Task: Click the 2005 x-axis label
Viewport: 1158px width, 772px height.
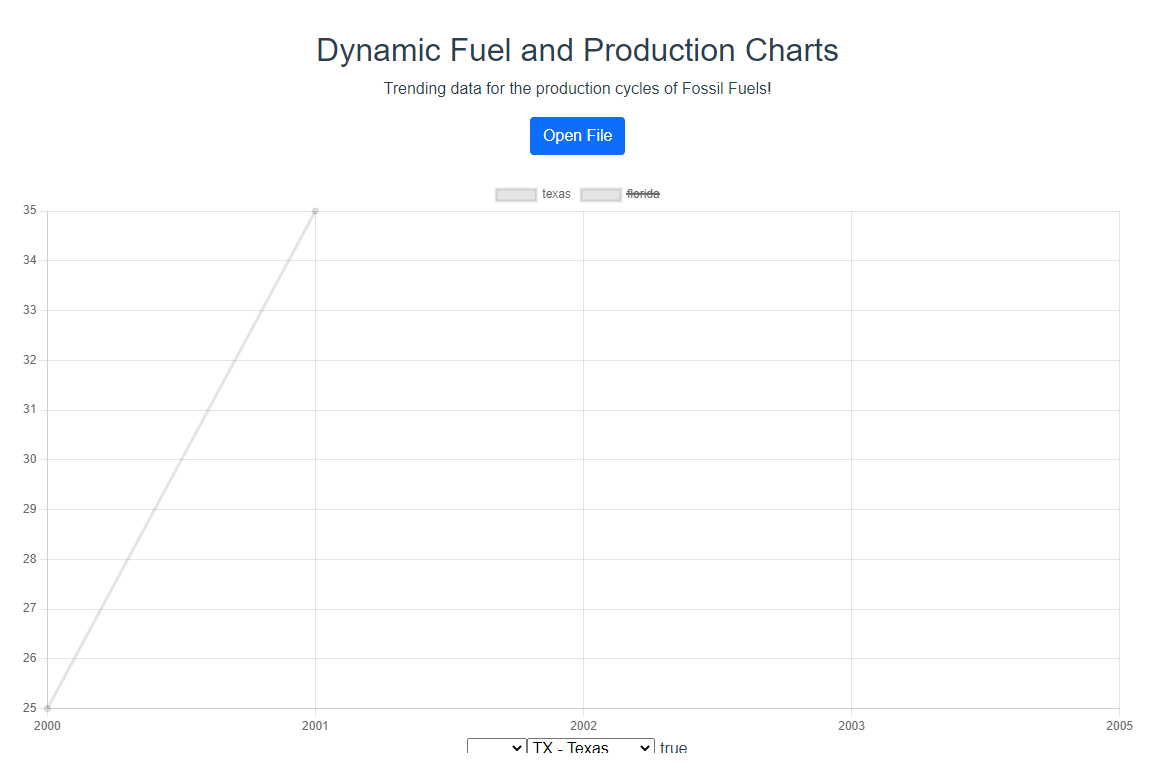Action: coord(1119,726)
